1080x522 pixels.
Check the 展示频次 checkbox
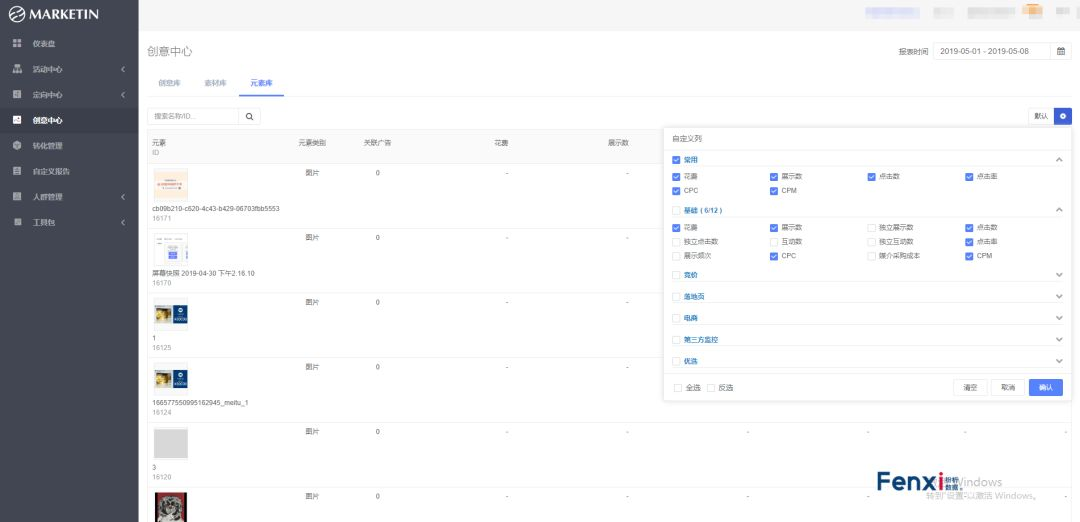click(x=676, y=256)
